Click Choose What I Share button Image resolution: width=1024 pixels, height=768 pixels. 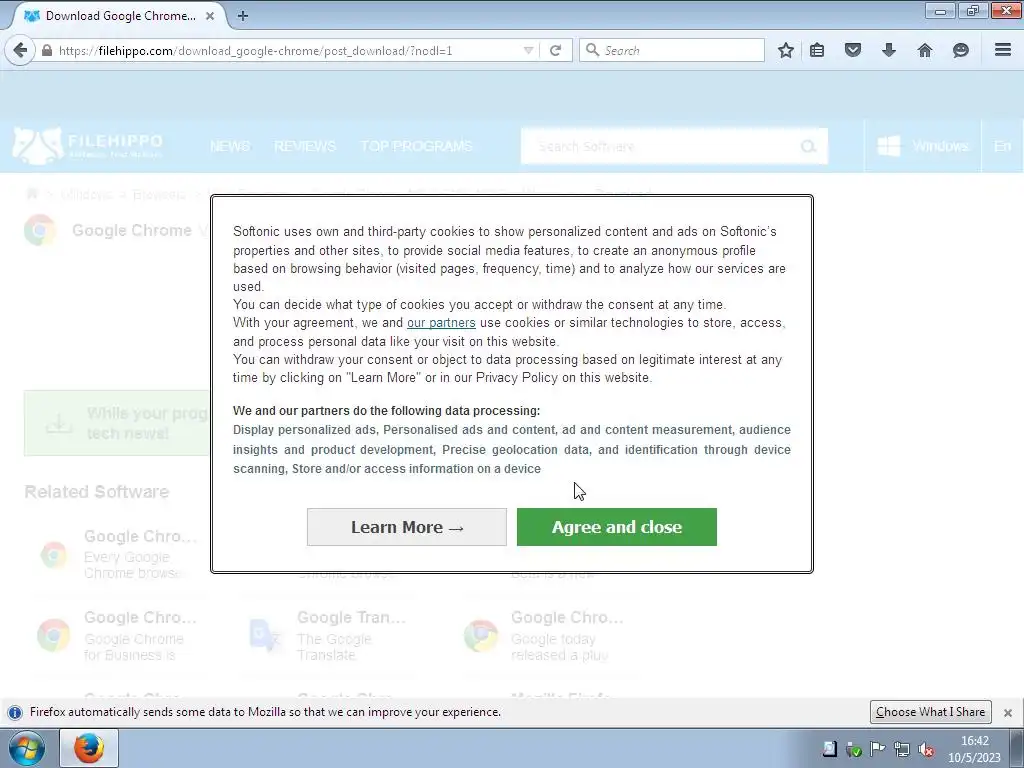coord(931,712)
